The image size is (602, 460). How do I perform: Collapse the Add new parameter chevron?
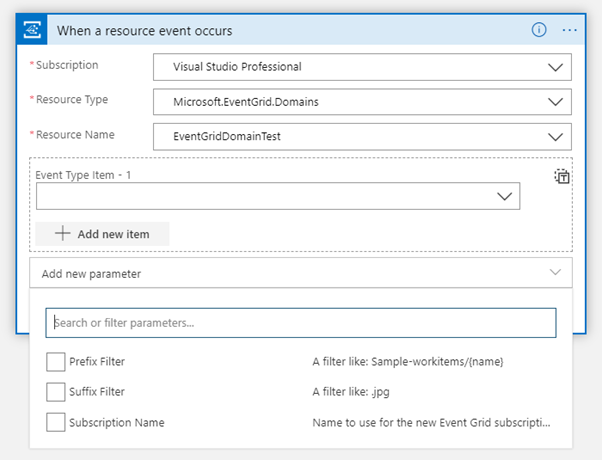coord(556,273)
